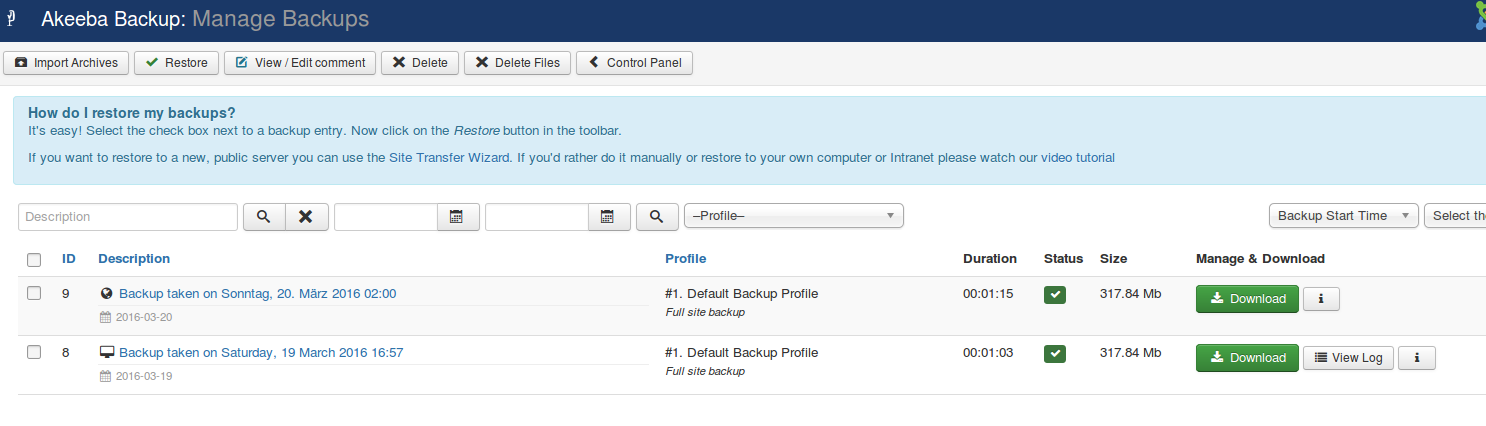Click the info button for backup 8

point(1416,358)
